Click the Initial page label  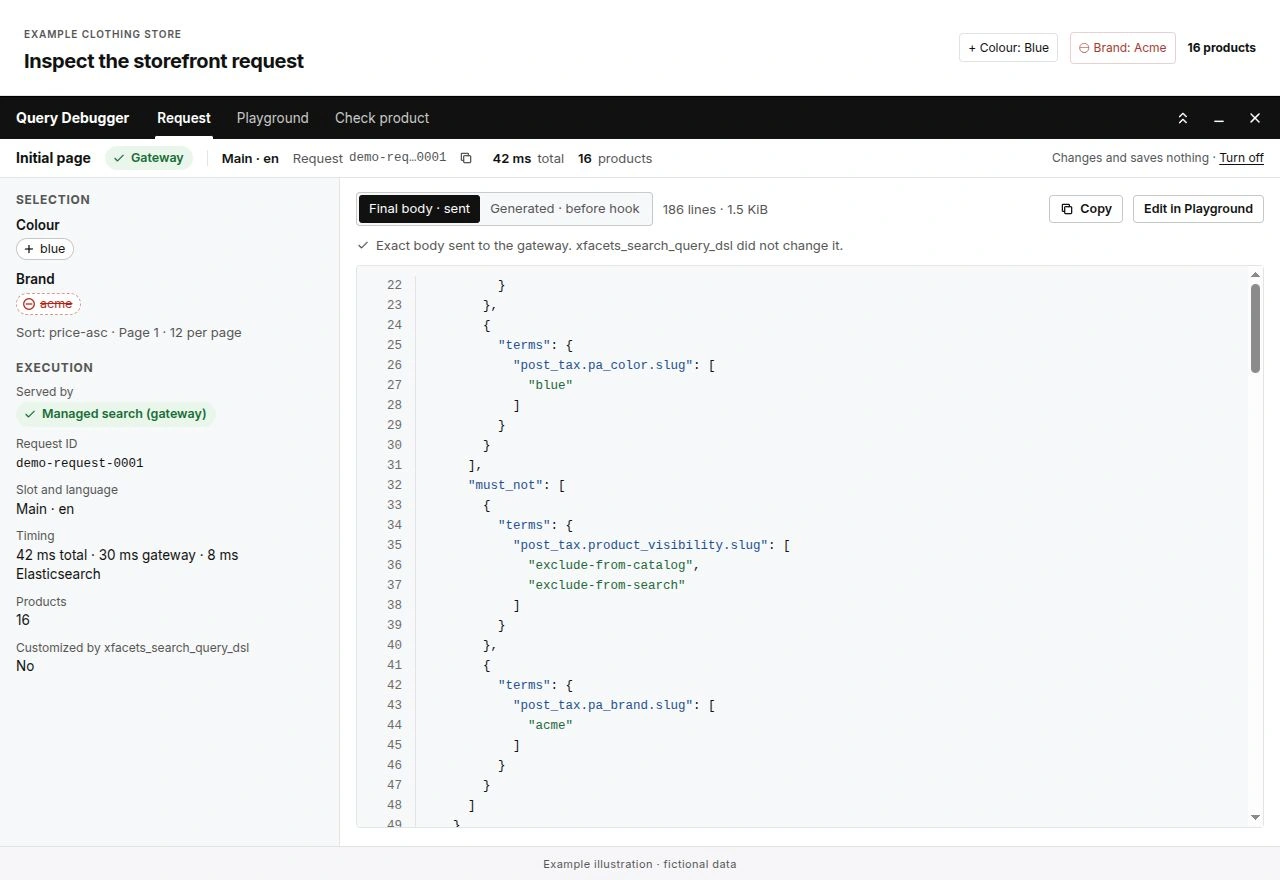pos(53,158)
